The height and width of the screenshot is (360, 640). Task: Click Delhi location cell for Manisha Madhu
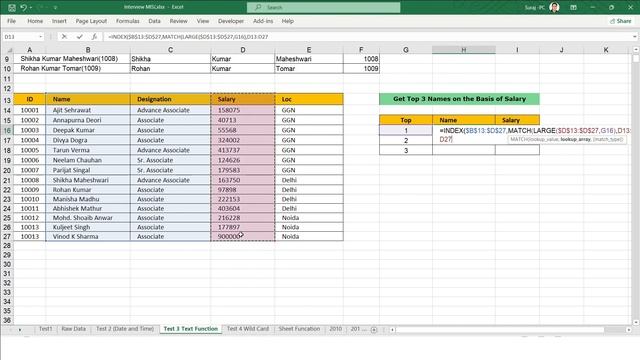tap(309, 199)
